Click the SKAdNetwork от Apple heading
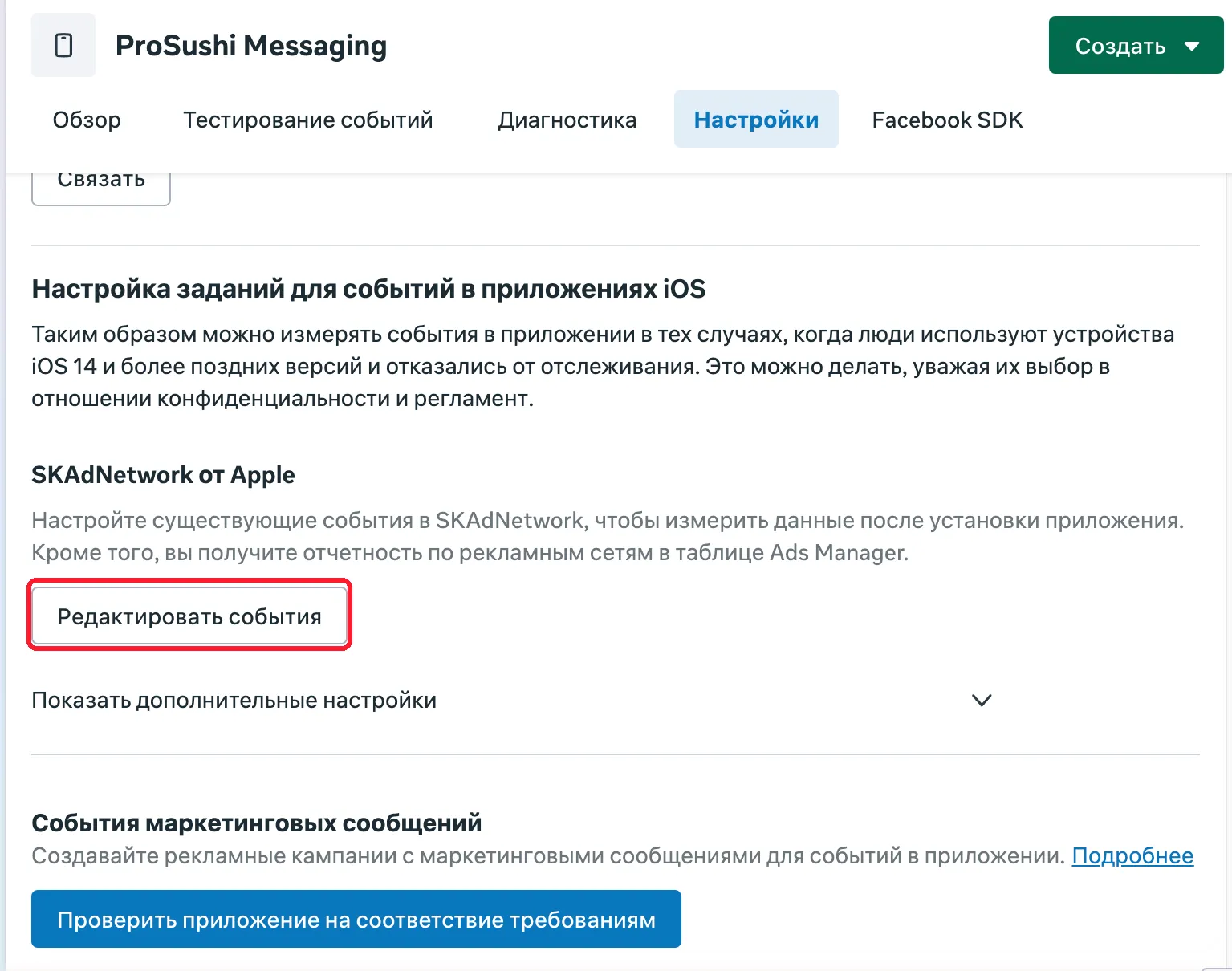The height and width of the screenshot is (971, 1232). pyautogui.click(x=163, y=475)
